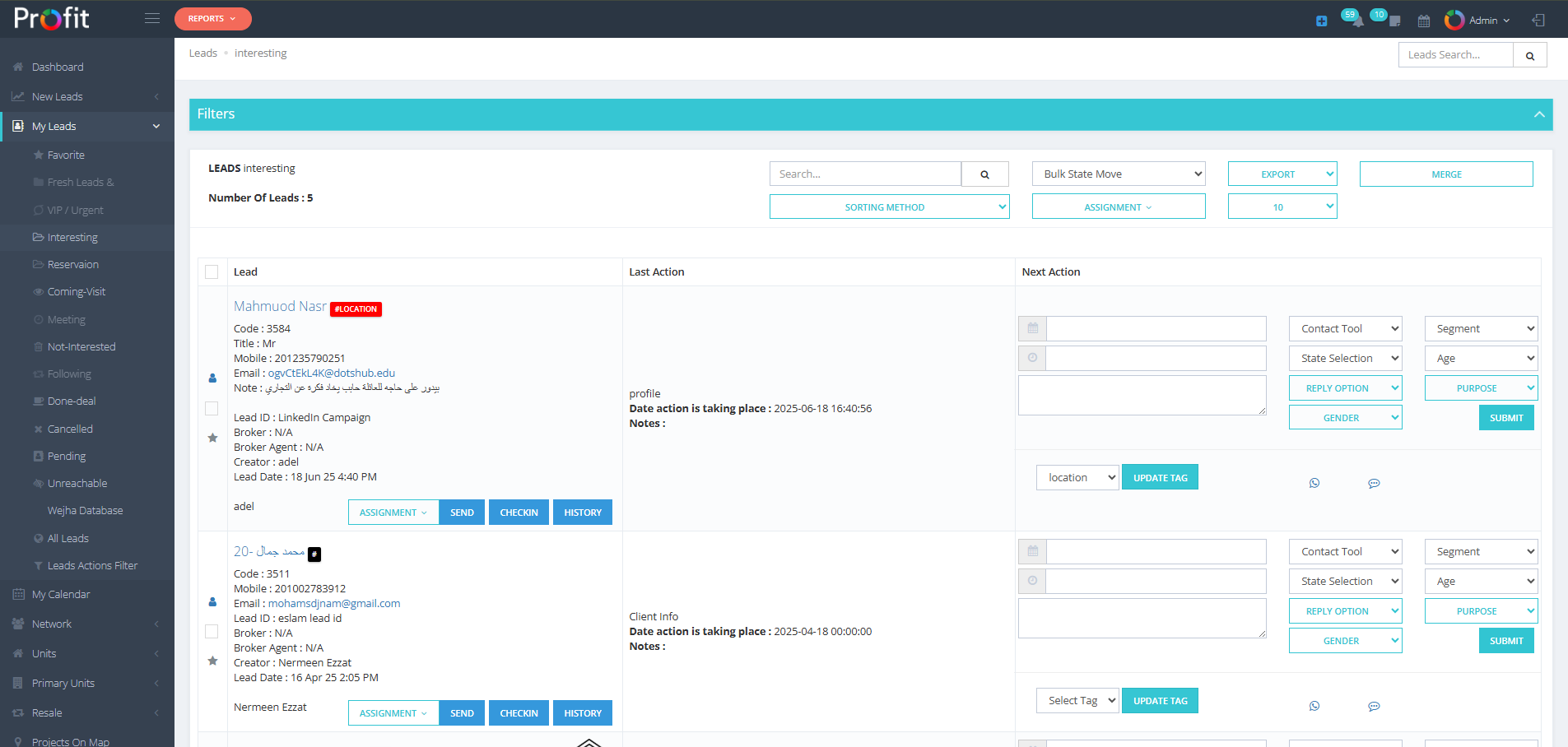Click HISTORY button for Mahmuod Nasr
The image size is (1568, 747).
pyautogui.click(x=582, y=513)
